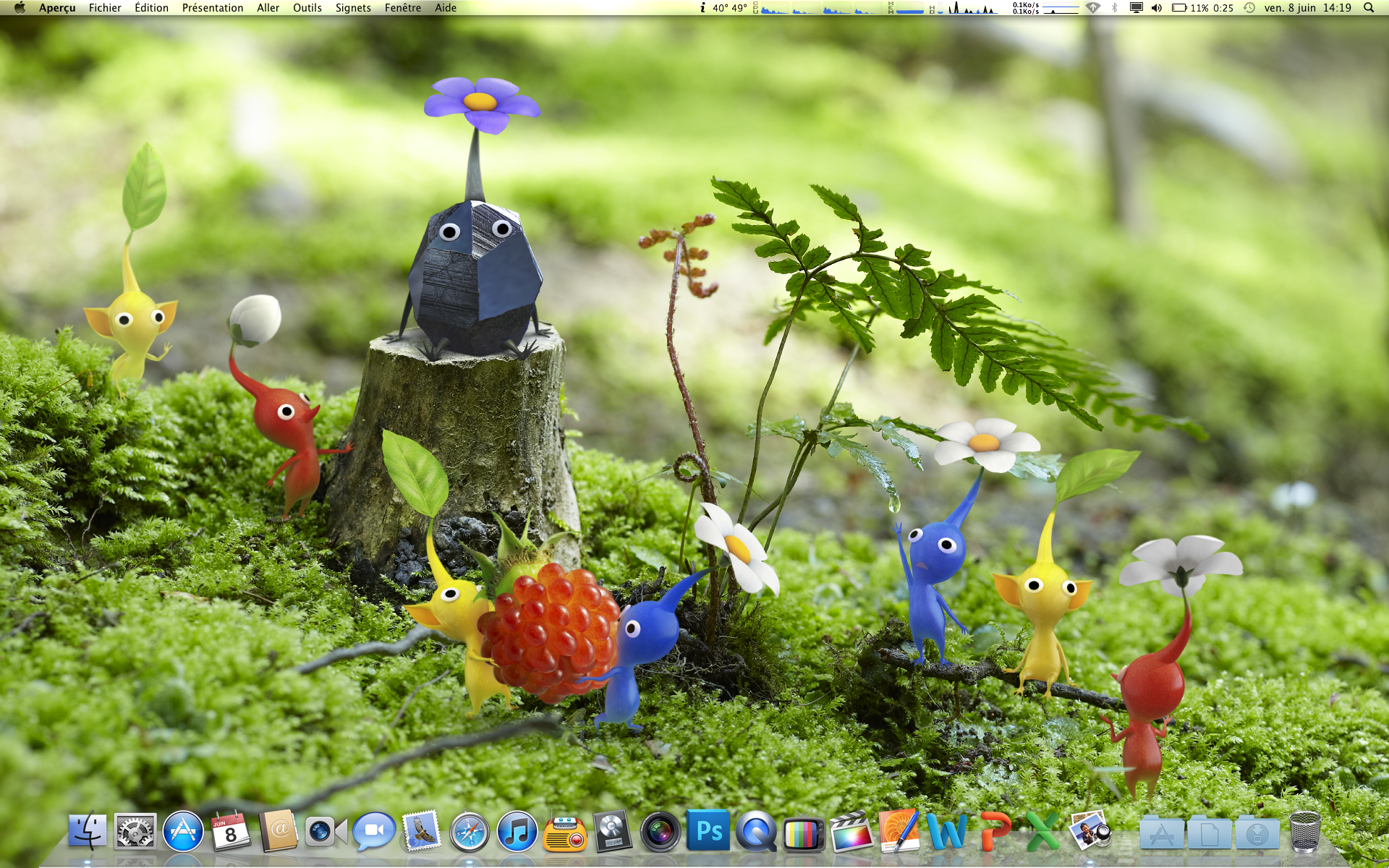This screenshot has height=868, width=1389.
Task: Open the Applications folder stack
Action: [x=1162, y=833]
